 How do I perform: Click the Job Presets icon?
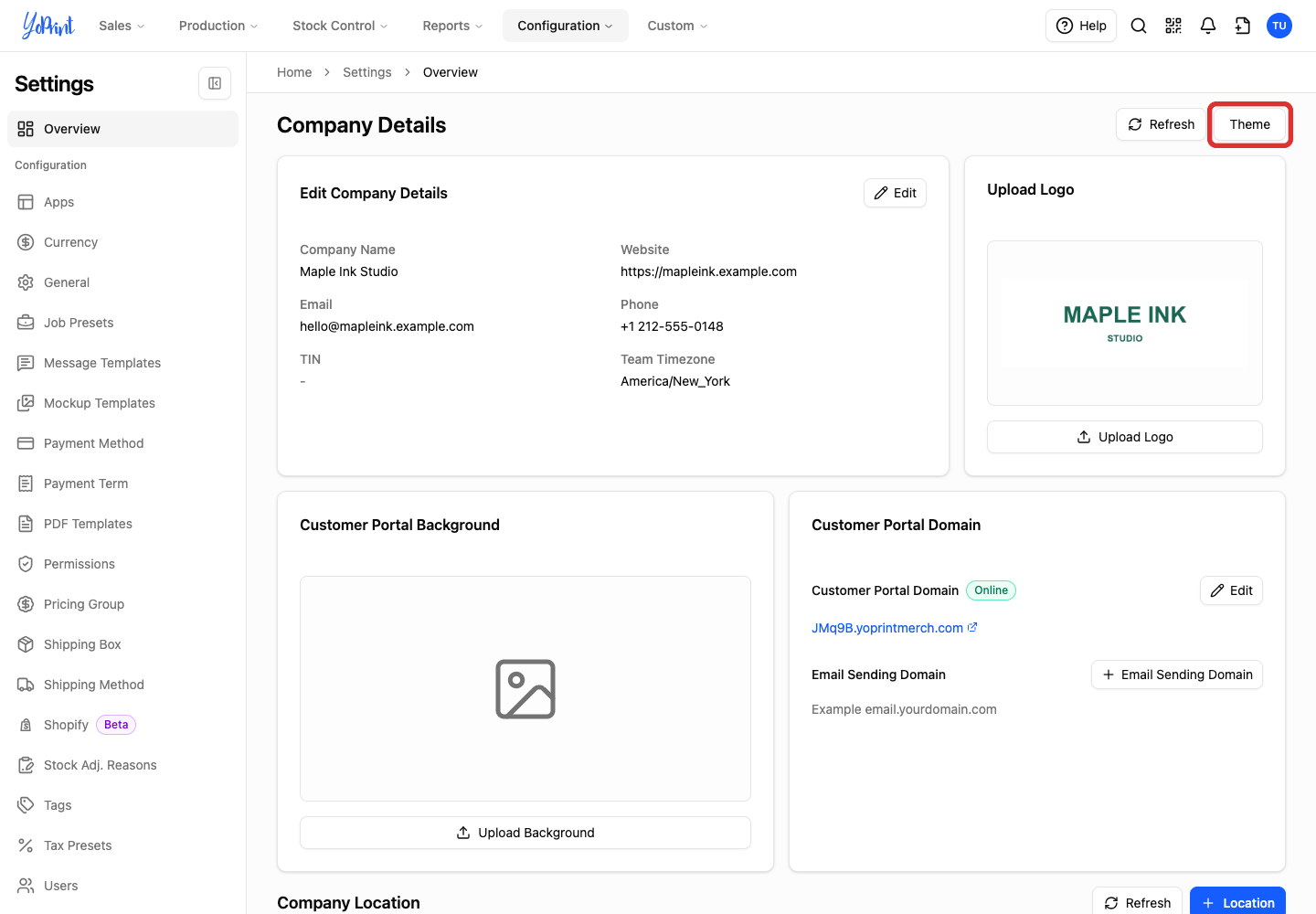tap(26, 323)
